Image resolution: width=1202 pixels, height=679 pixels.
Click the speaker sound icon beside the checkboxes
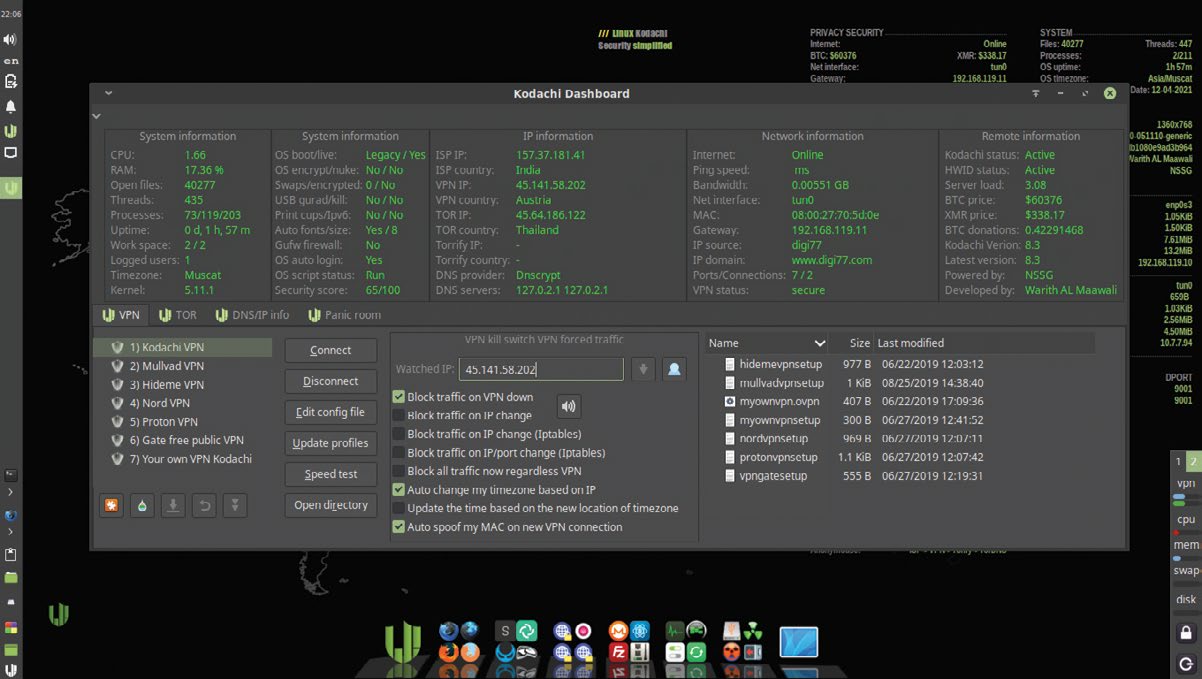coord(568,406)
